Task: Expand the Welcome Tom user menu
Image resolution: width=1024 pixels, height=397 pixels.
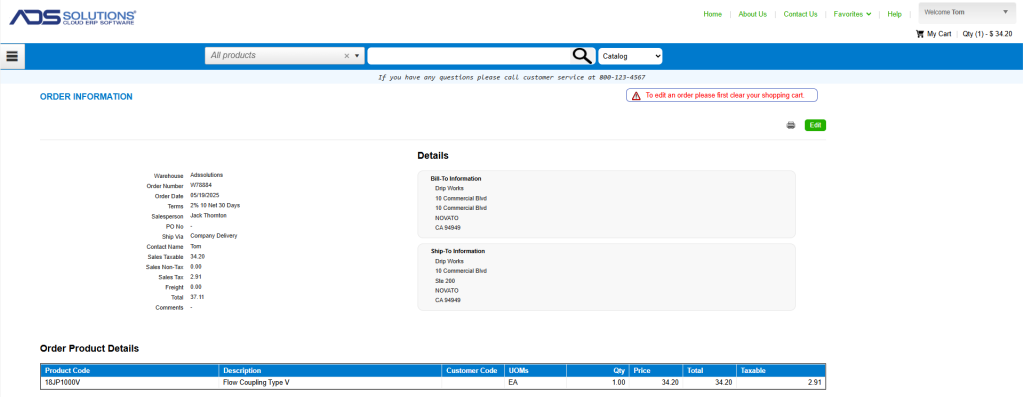Action: pyautogui.click(x=967, y=12)
